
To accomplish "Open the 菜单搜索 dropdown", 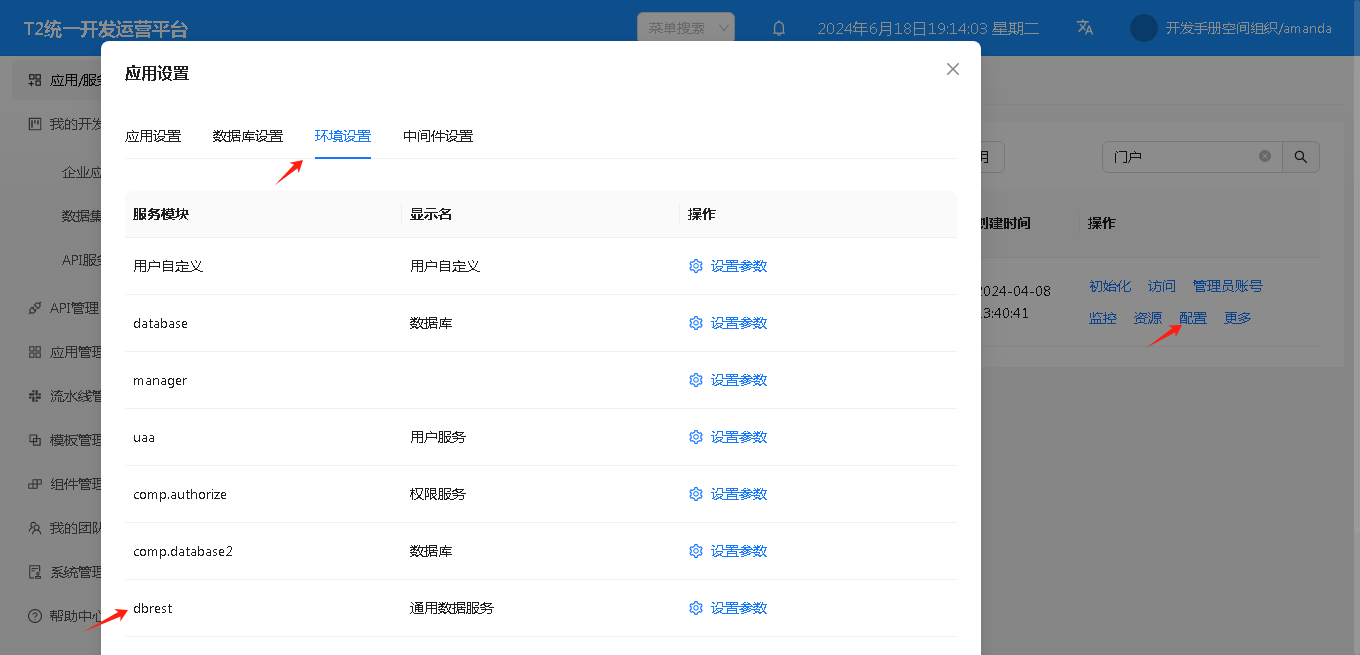I will 686,28.
